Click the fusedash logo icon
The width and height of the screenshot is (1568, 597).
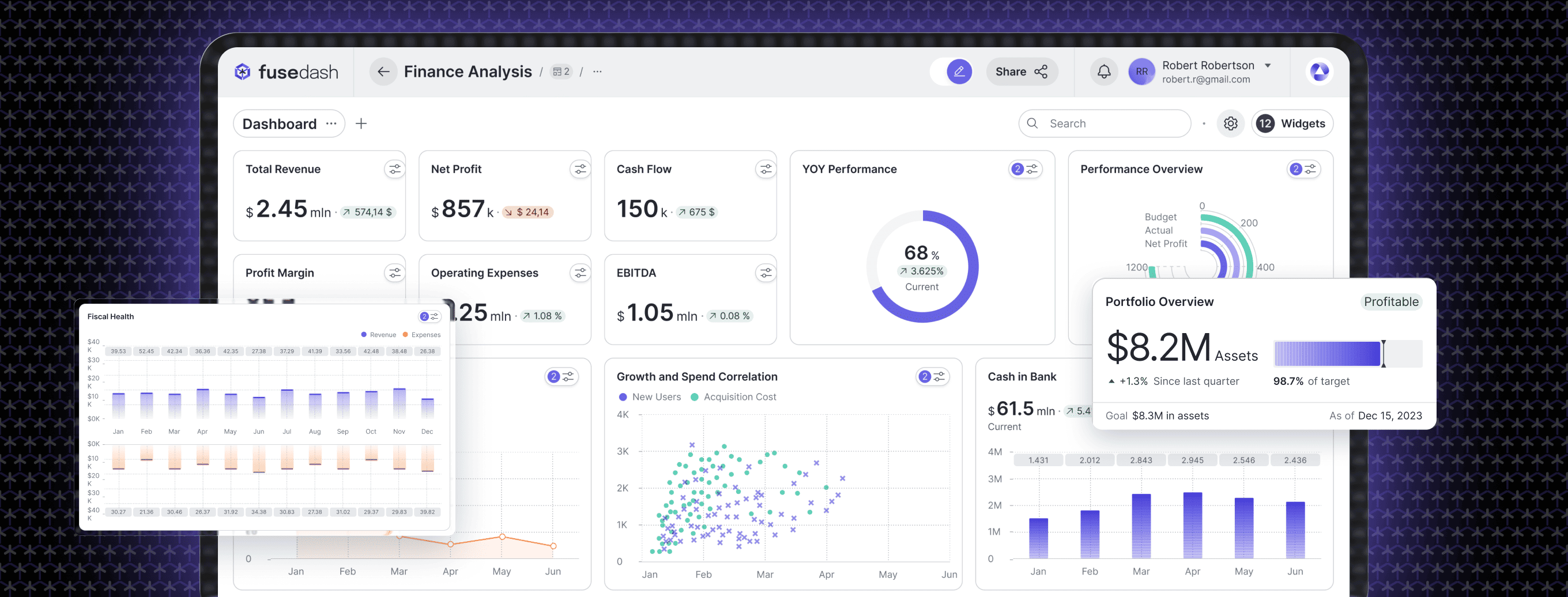click(x=242, y=72)
